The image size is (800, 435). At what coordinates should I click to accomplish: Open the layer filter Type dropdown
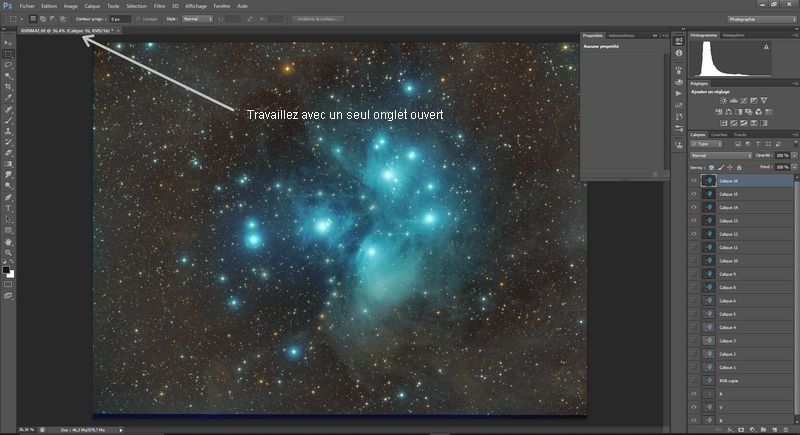tap(706, 144)
